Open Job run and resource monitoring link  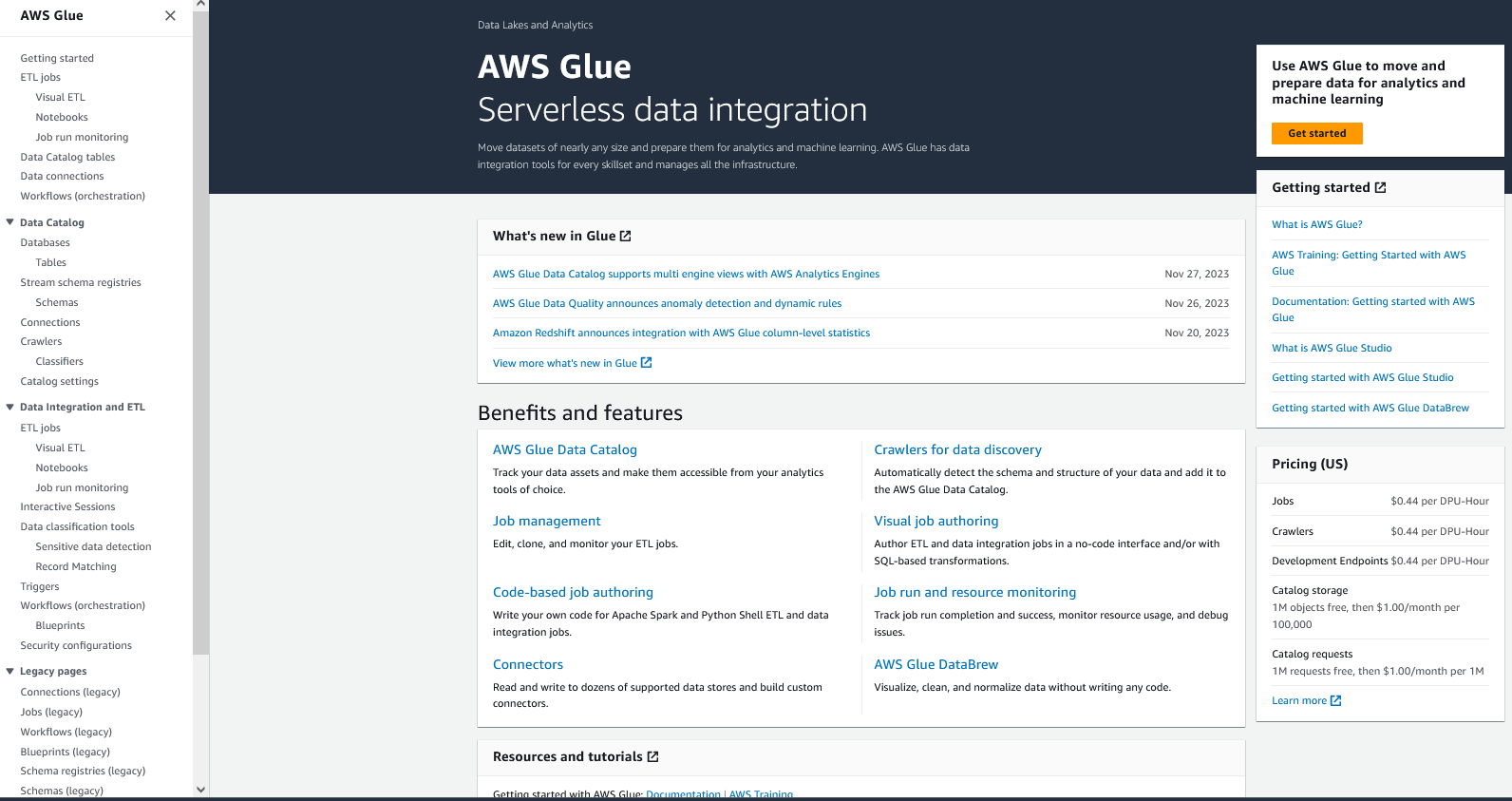[974, 592]
